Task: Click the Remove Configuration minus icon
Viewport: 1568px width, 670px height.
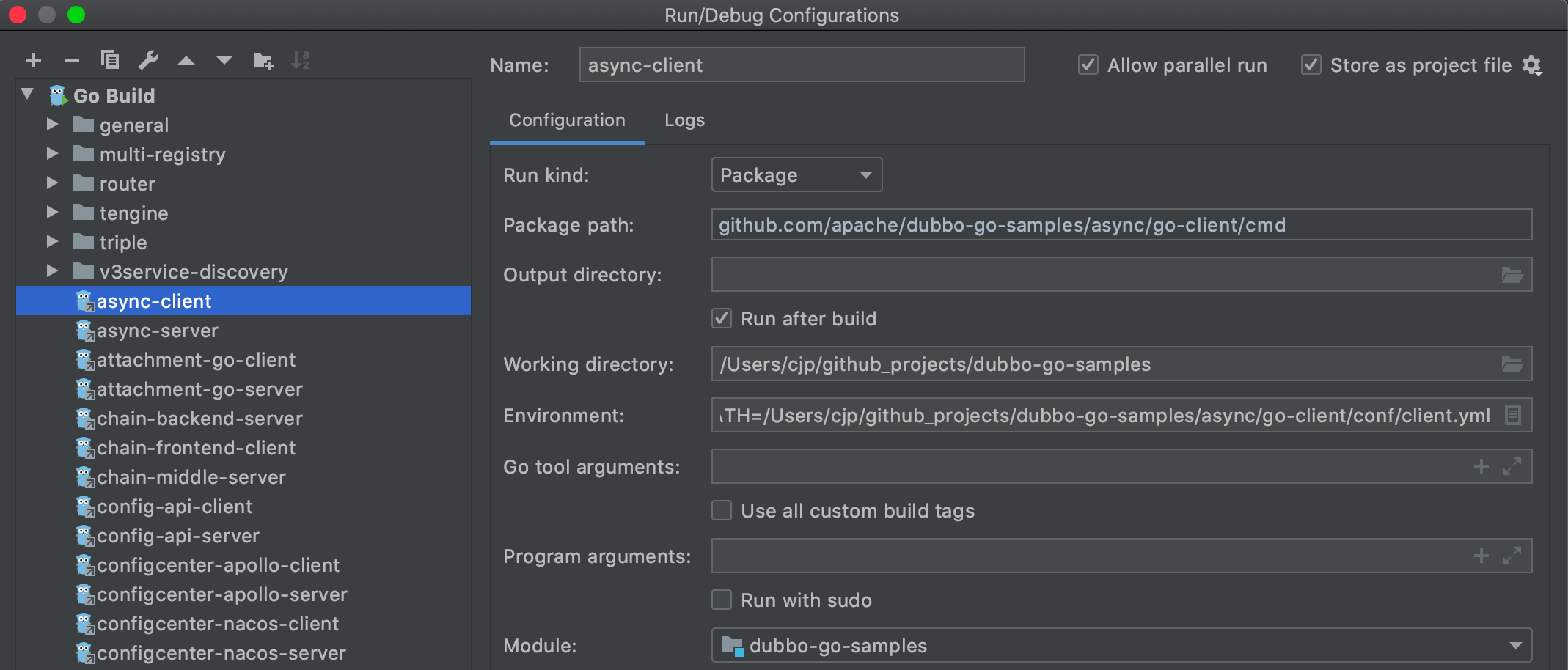Action: click(x=71, y=60)
